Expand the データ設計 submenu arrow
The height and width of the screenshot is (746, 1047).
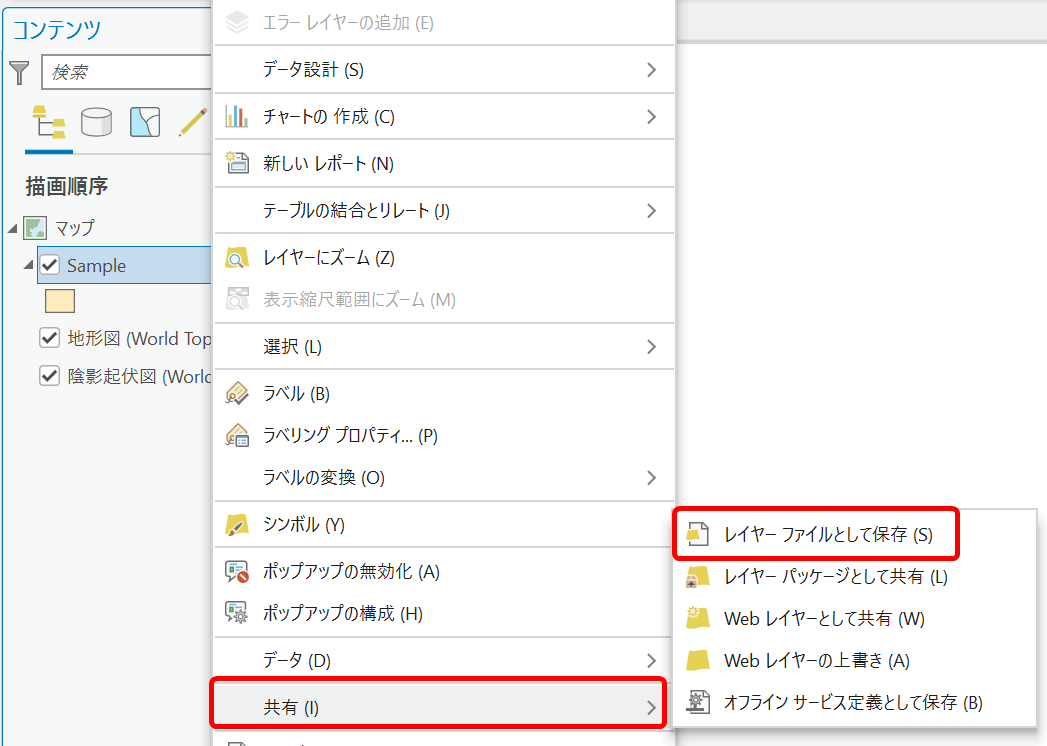[651, 70]
